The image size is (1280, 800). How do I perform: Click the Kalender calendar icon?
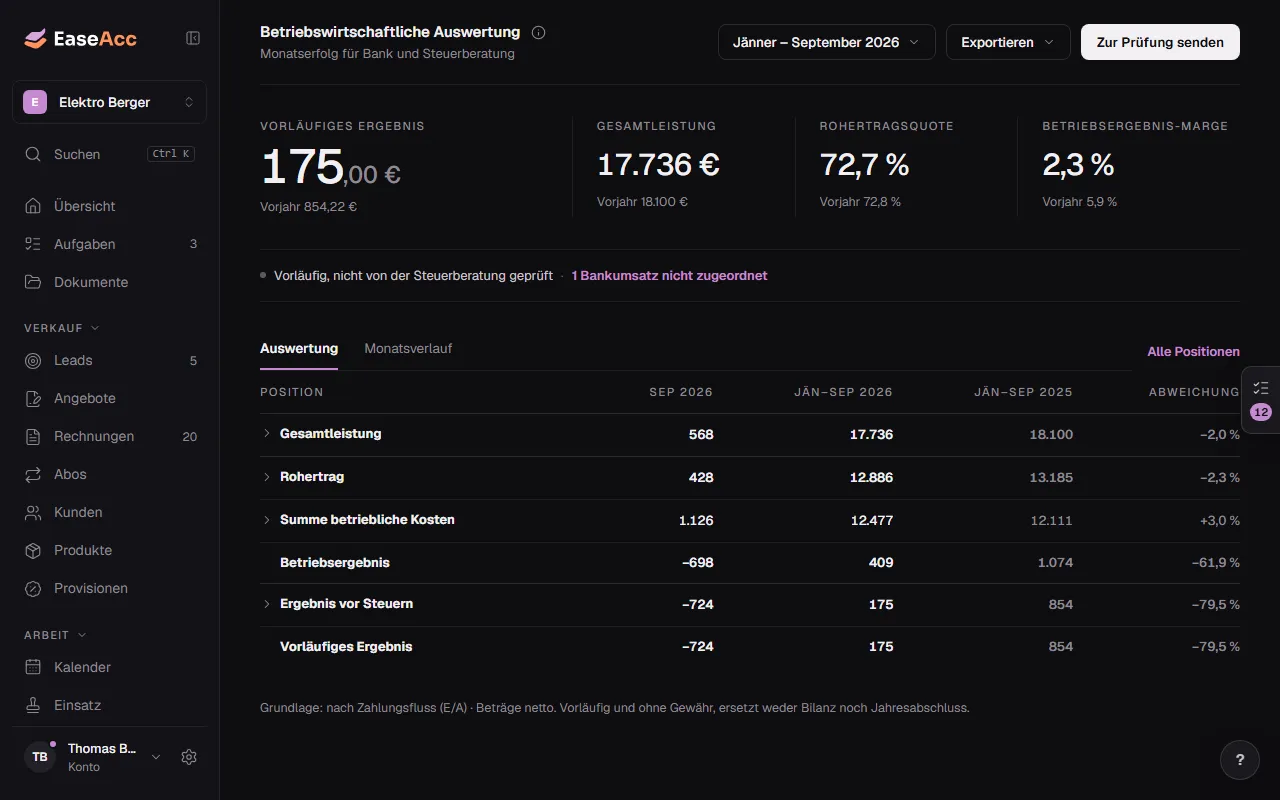[x=33, y=667]
